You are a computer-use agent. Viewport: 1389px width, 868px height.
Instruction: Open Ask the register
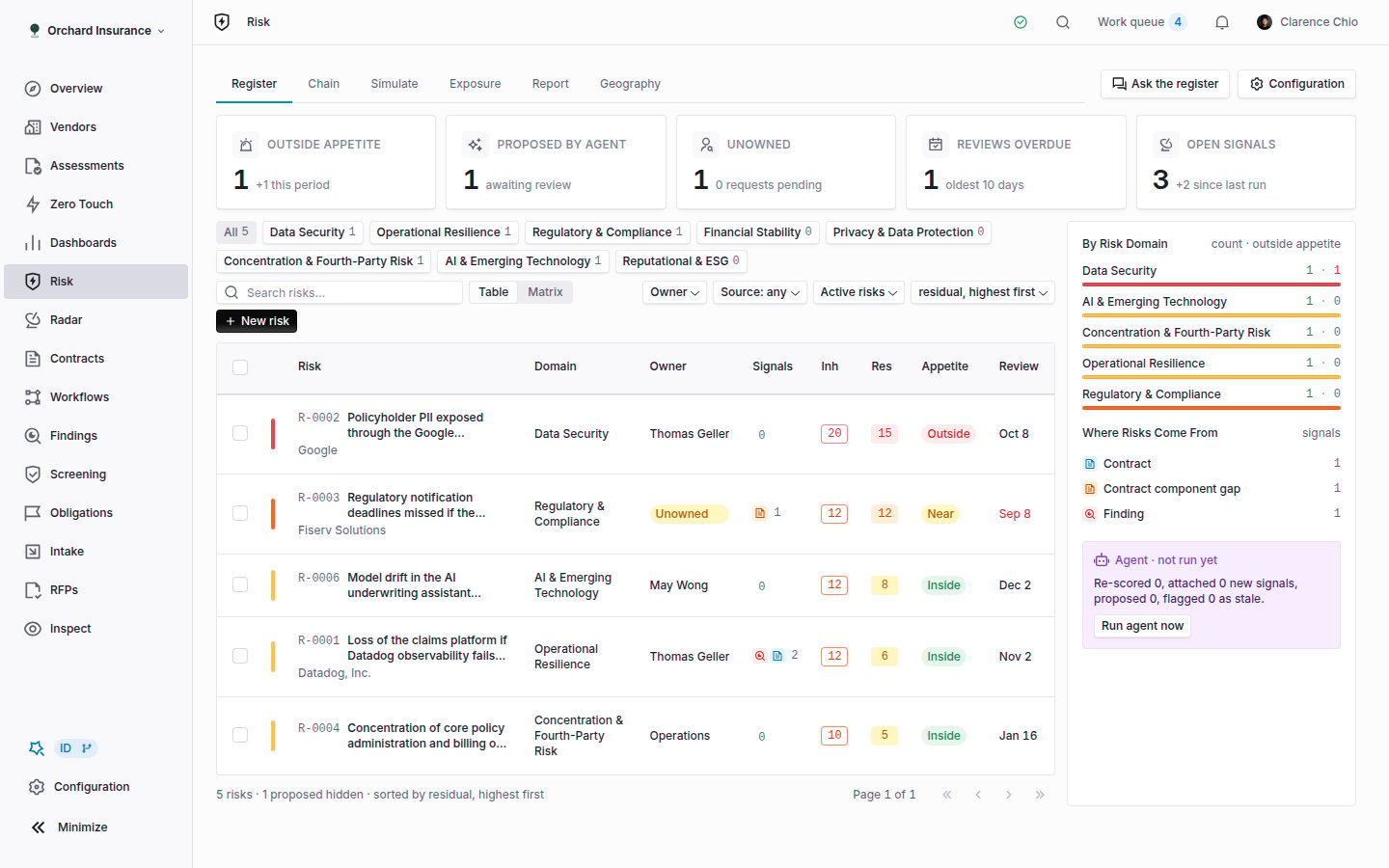pyautogui.click(x=1165, y=84)
